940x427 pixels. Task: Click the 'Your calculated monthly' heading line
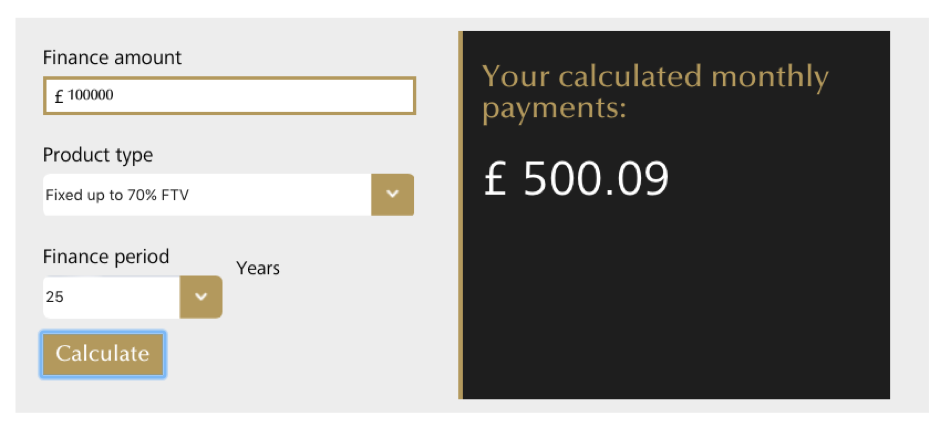(655, 76)
